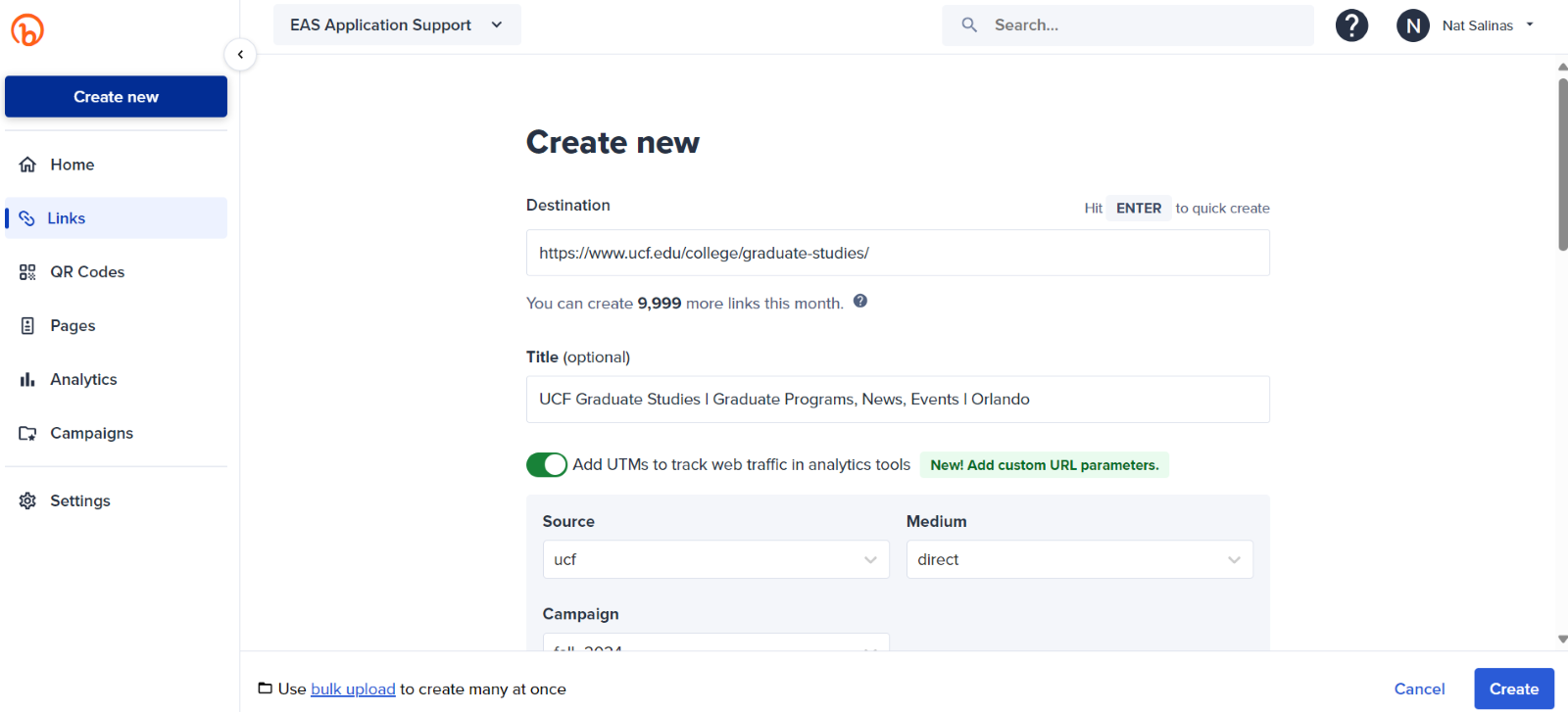The height and width of the screenshot is (712, 1568).
Task: Open Campaigns section
Action: pyautogui.click(x=116, y=433)
